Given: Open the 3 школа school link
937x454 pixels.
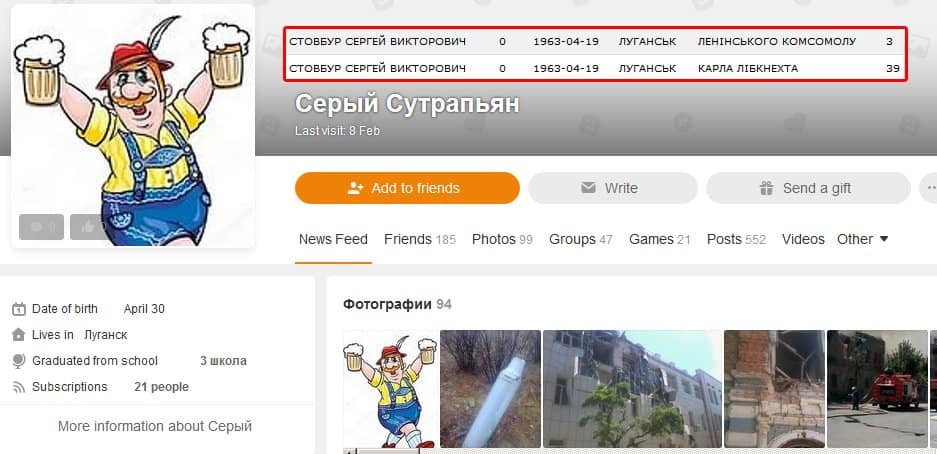Looking at the screenshot, I should click(x=223, y=361).
